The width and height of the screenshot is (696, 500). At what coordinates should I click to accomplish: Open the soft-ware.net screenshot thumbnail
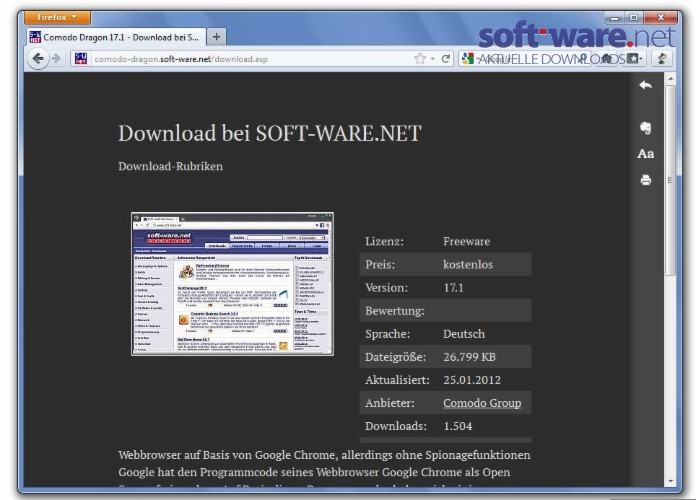[x=232, y=284]
